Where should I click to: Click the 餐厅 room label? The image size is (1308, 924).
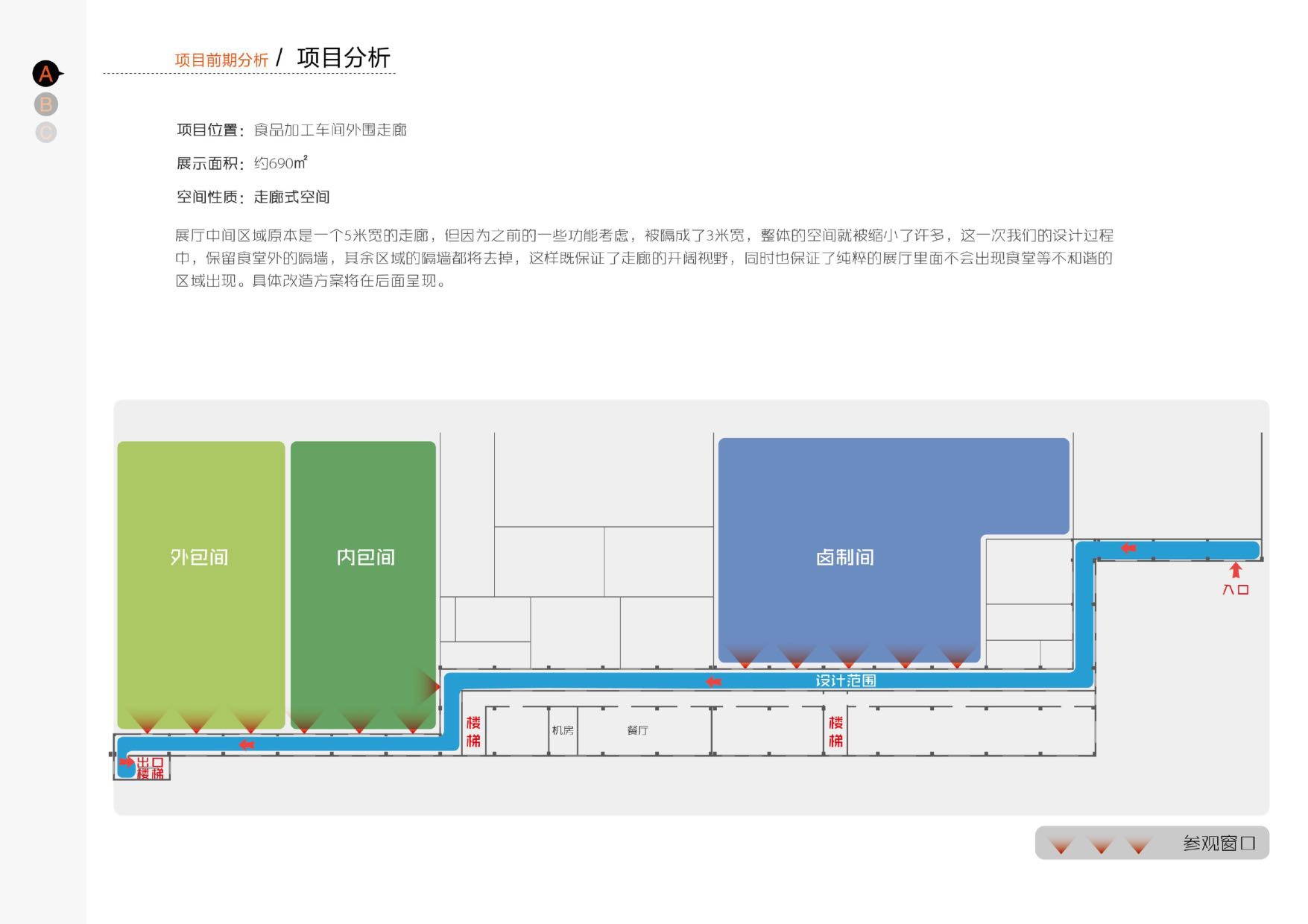click(x=637, y=730)
